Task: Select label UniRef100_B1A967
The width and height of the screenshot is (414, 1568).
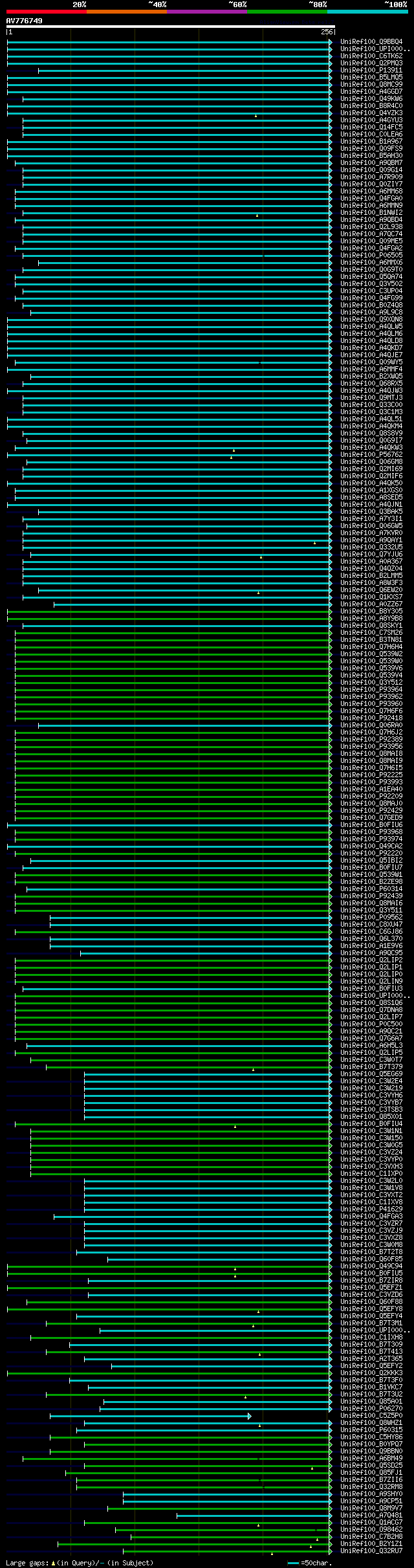Action: [371, 142]
